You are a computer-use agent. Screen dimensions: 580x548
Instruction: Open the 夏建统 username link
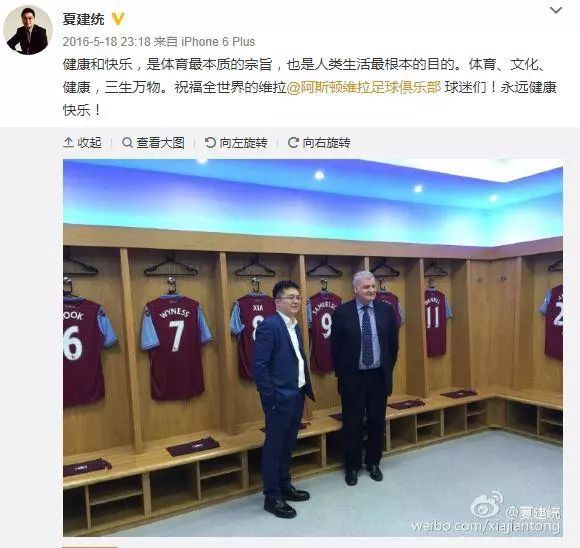tap(84, 19)
